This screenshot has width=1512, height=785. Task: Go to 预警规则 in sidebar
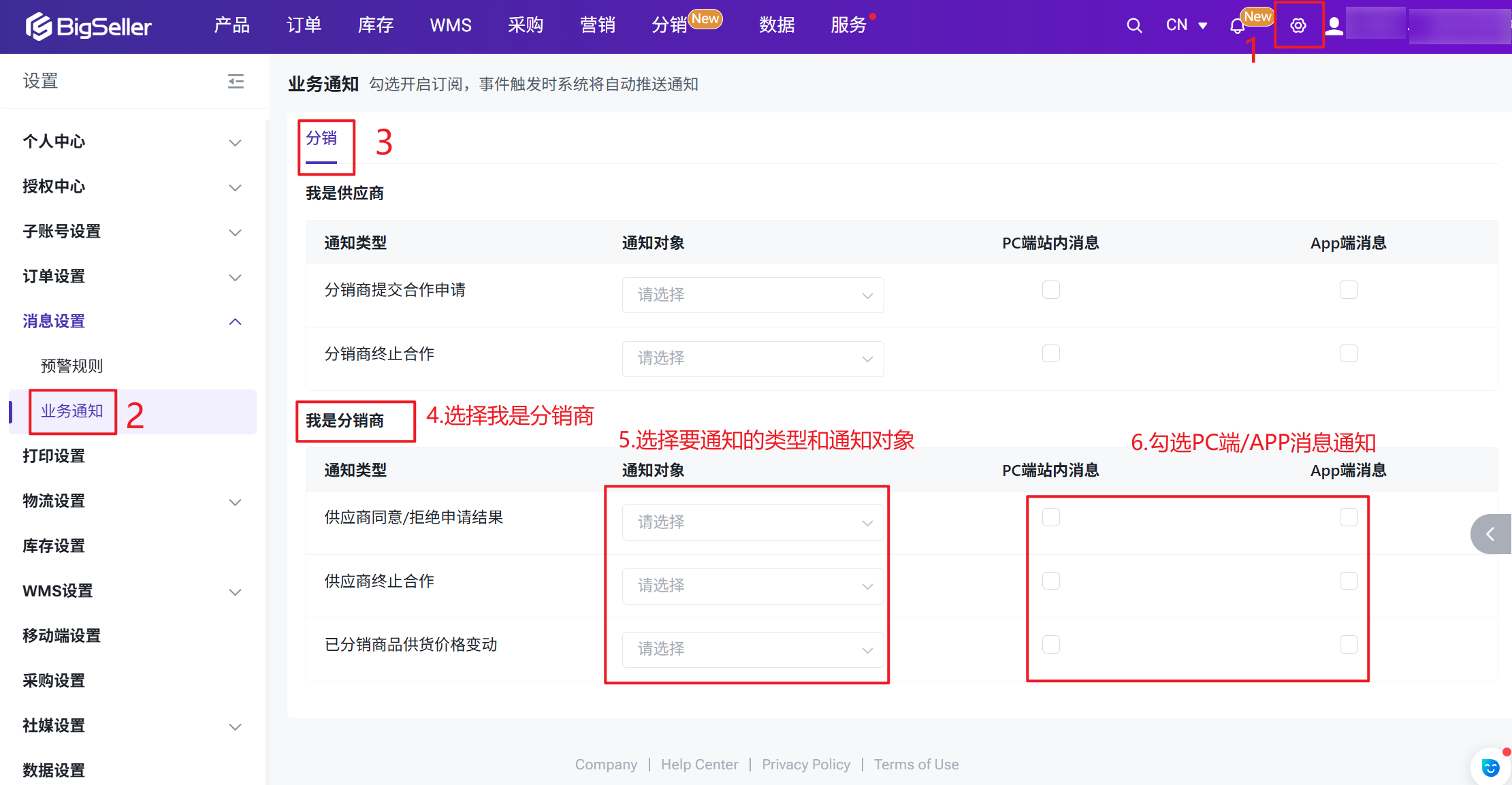pos(71,366)
